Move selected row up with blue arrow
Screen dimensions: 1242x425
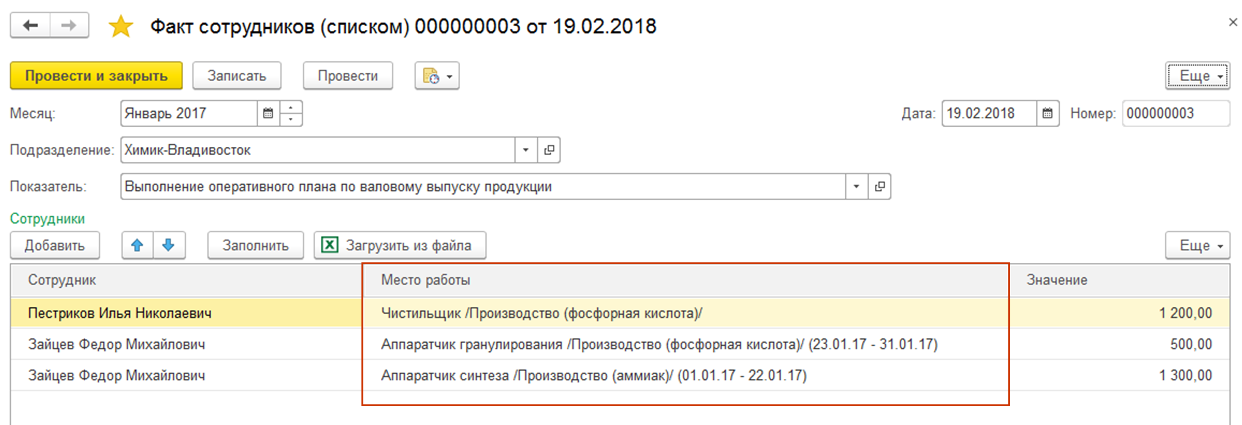coord(136,245)
